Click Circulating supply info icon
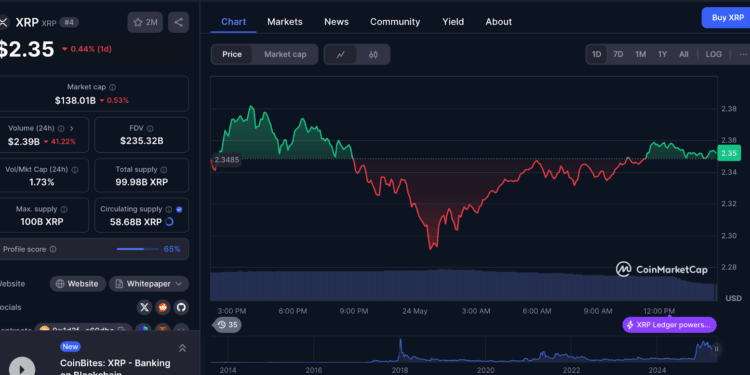 (168, 210)
